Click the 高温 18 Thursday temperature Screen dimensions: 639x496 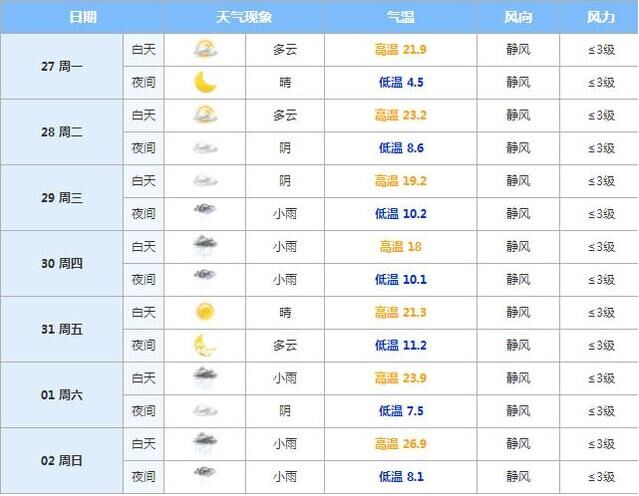click(x=401, y=247)
